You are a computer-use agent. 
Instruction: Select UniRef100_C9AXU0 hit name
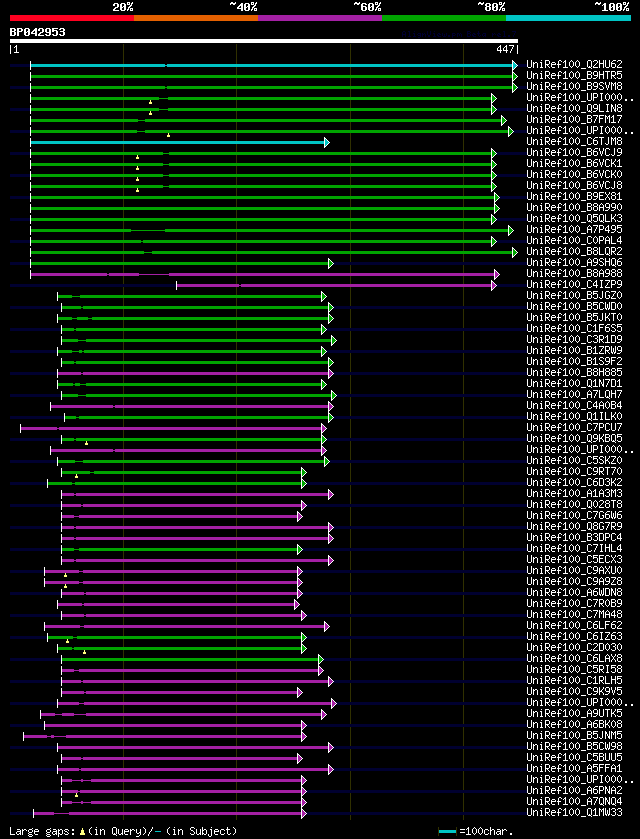click(x=574, y=571)
